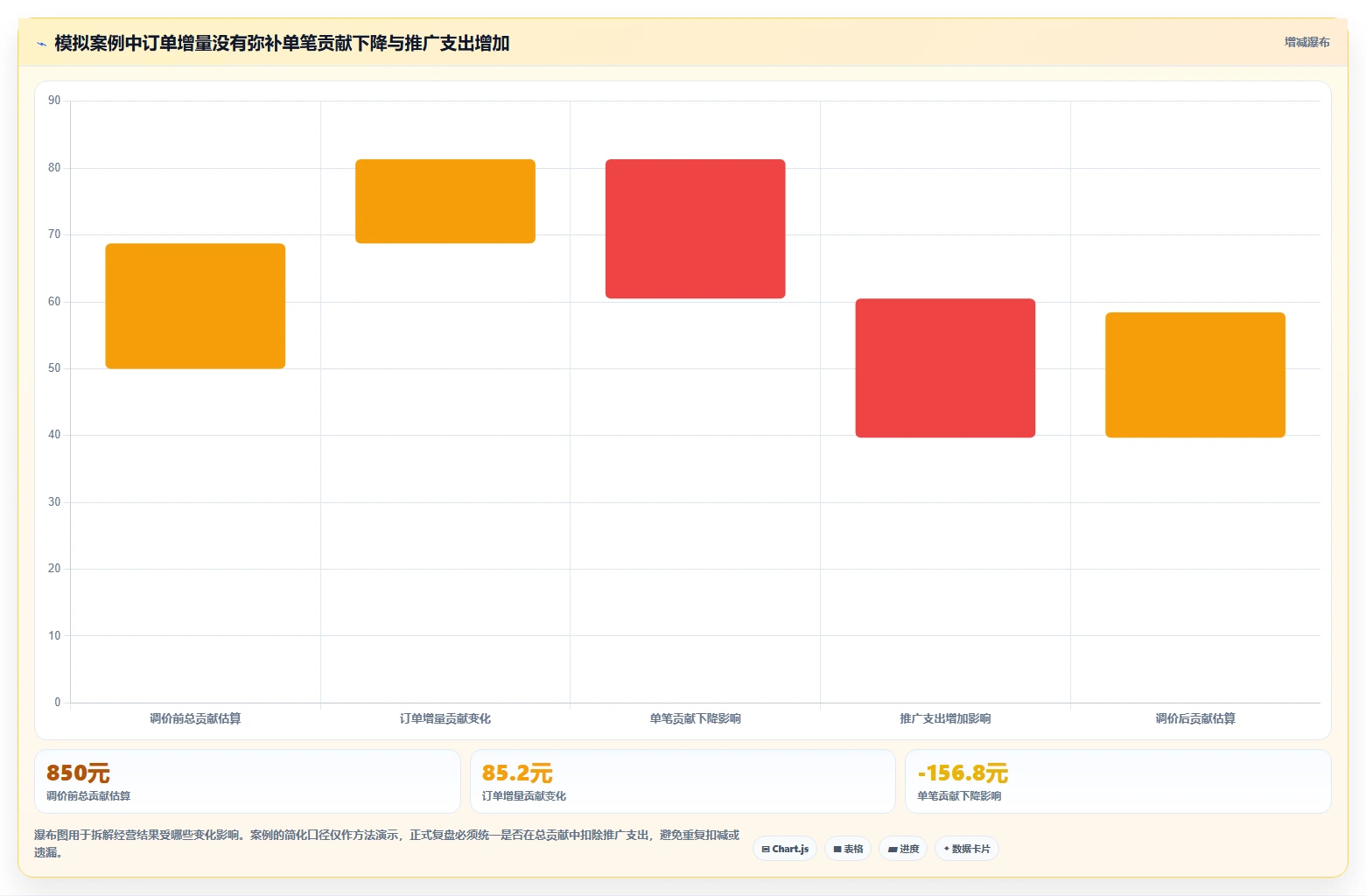Open the 850元 data card
The width and height of the screenshot is (1366, 896).
pyautogui.click(x=248, y=781)
